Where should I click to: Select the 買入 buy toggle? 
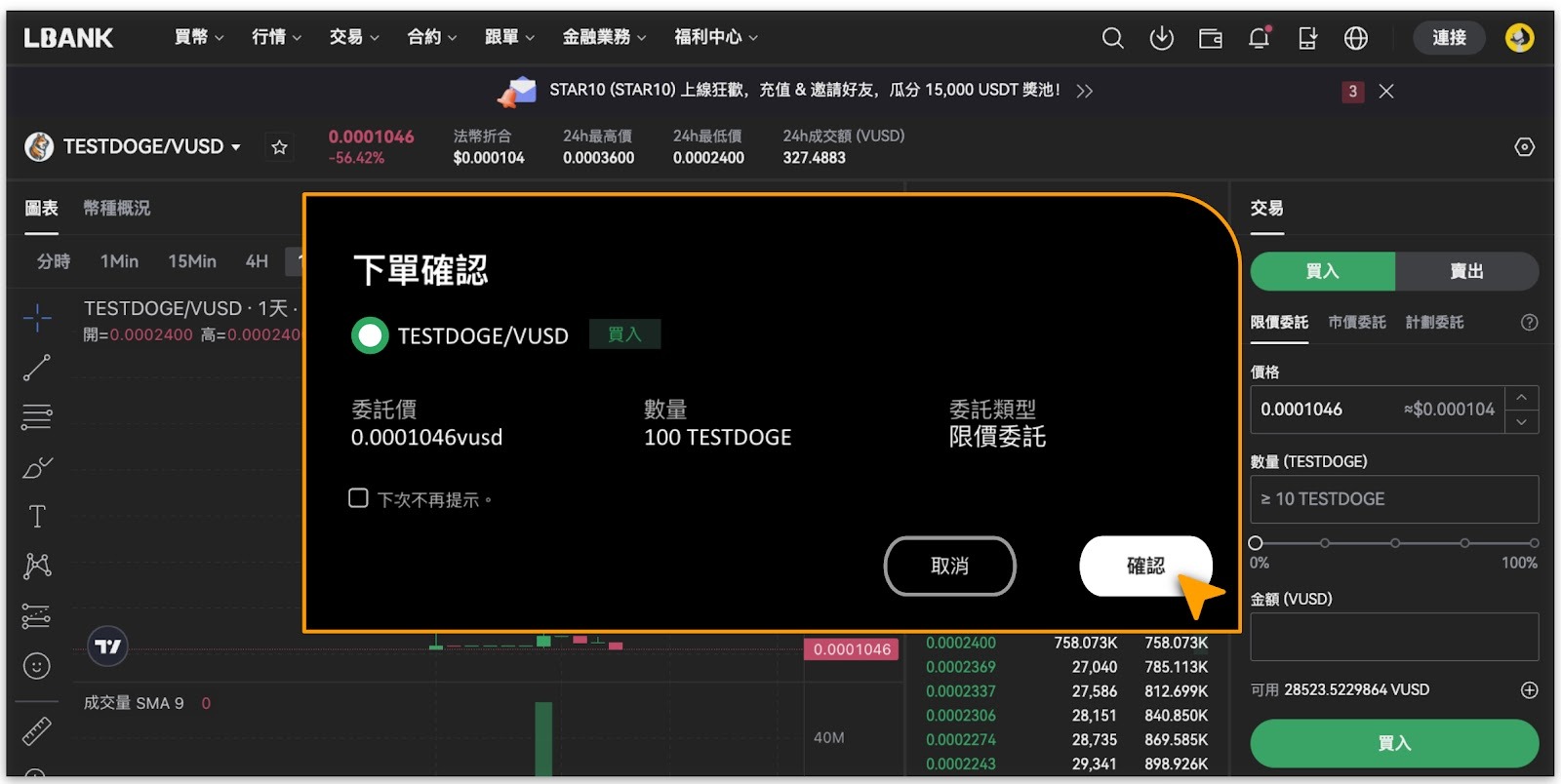(x=1322, y=271)
